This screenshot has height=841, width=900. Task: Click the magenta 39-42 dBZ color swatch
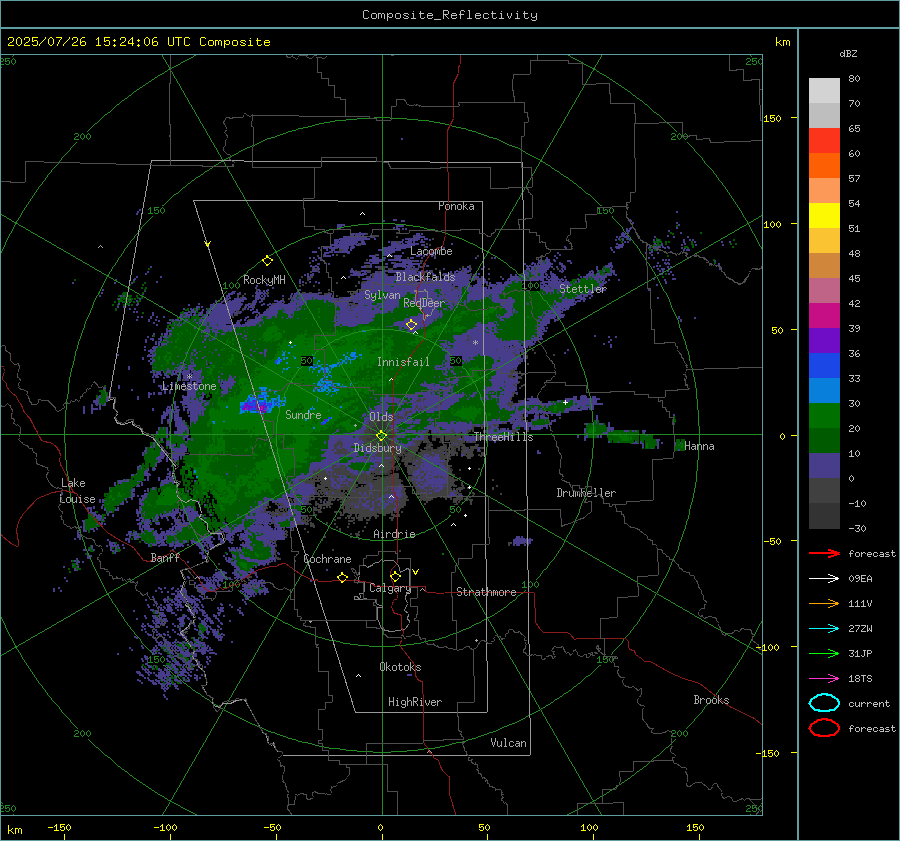click(824, 316)
